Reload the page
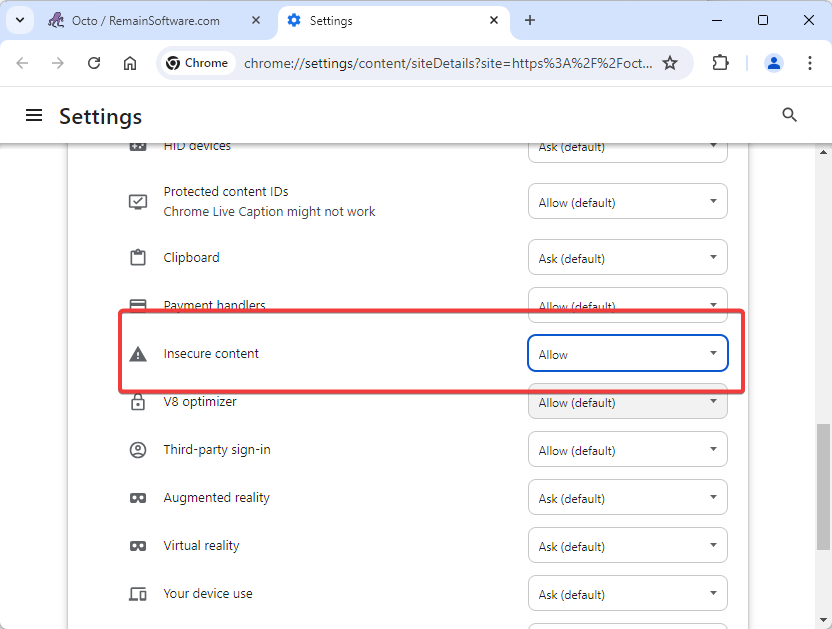The height and width of the screenshot is (629, 832). pos(94,63)
